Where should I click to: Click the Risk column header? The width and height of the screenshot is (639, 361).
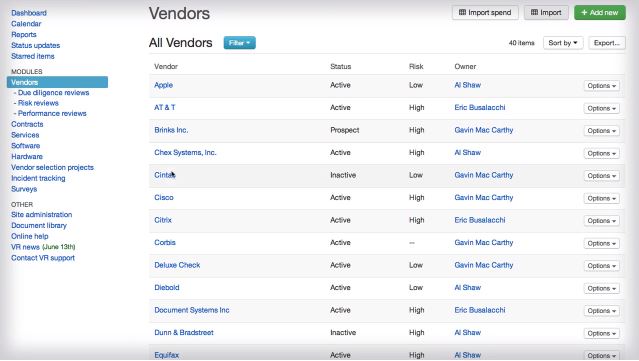416,66
